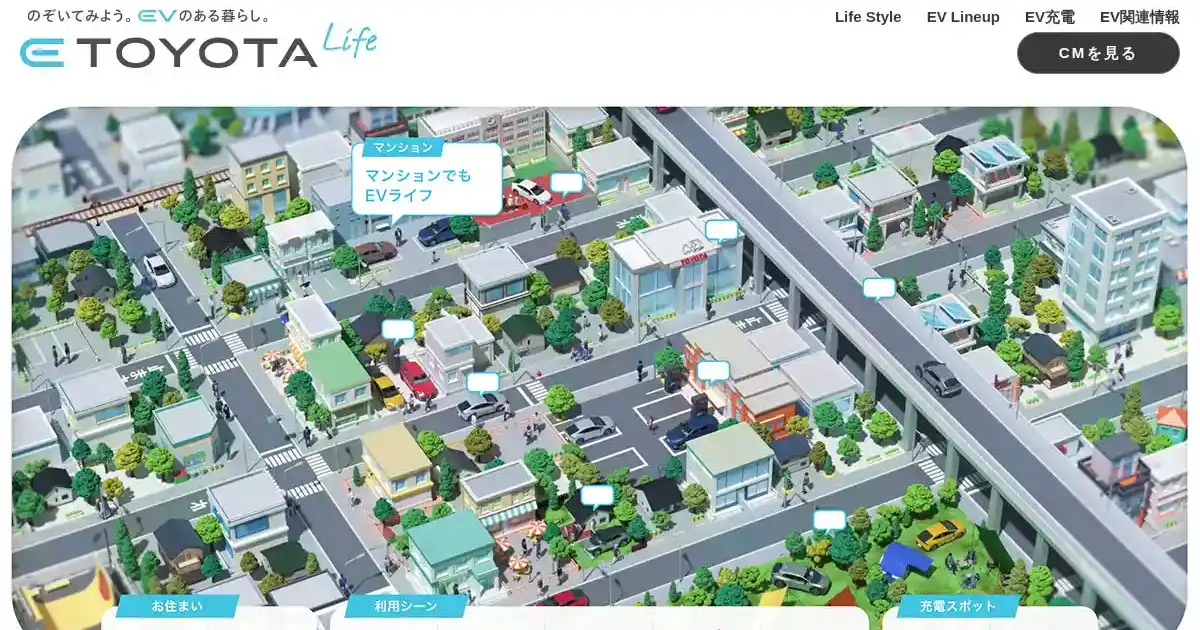The image size is (1200, 630).
Task: Click the marker near the orange-roofed shops
Action: (x=714, y=371)
